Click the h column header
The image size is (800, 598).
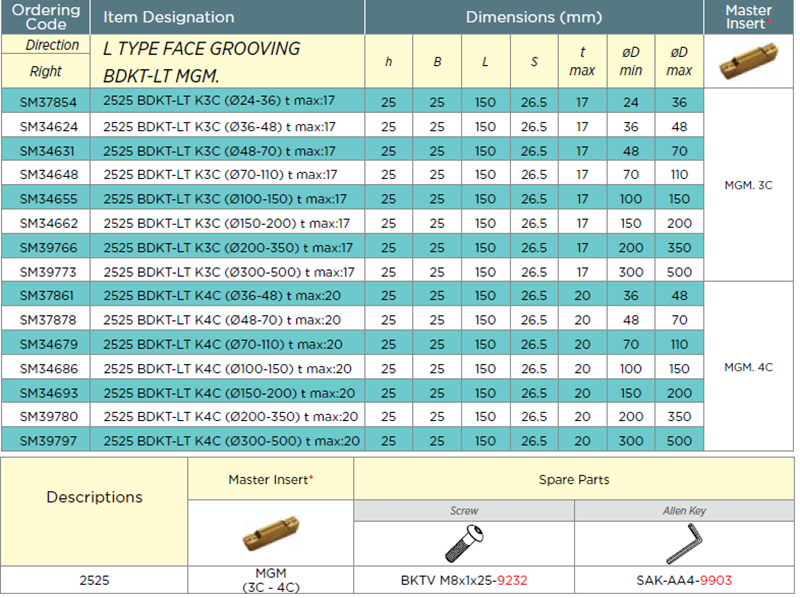[388, 62]
